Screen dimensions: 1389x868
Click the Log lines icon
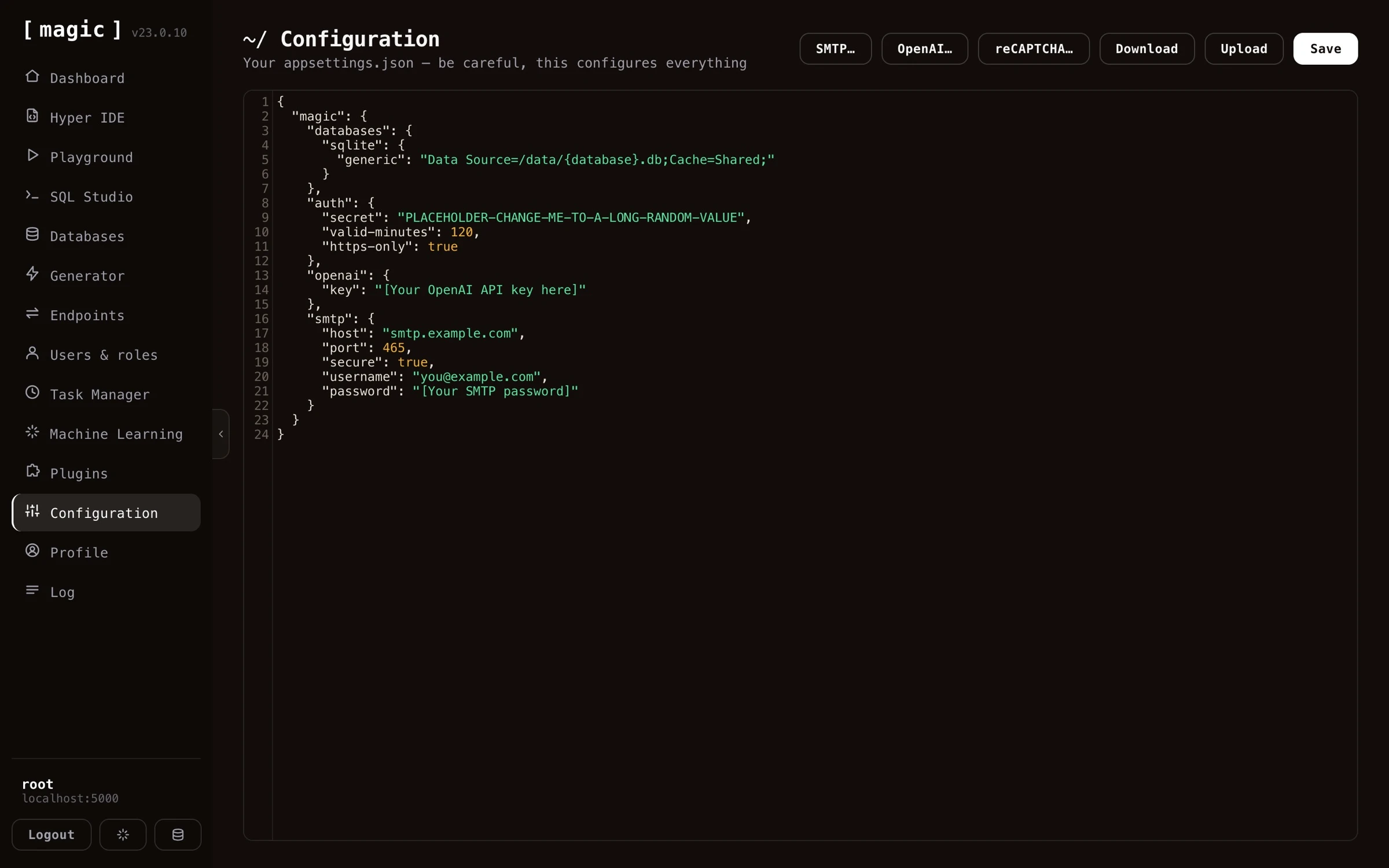coord(32,590)
